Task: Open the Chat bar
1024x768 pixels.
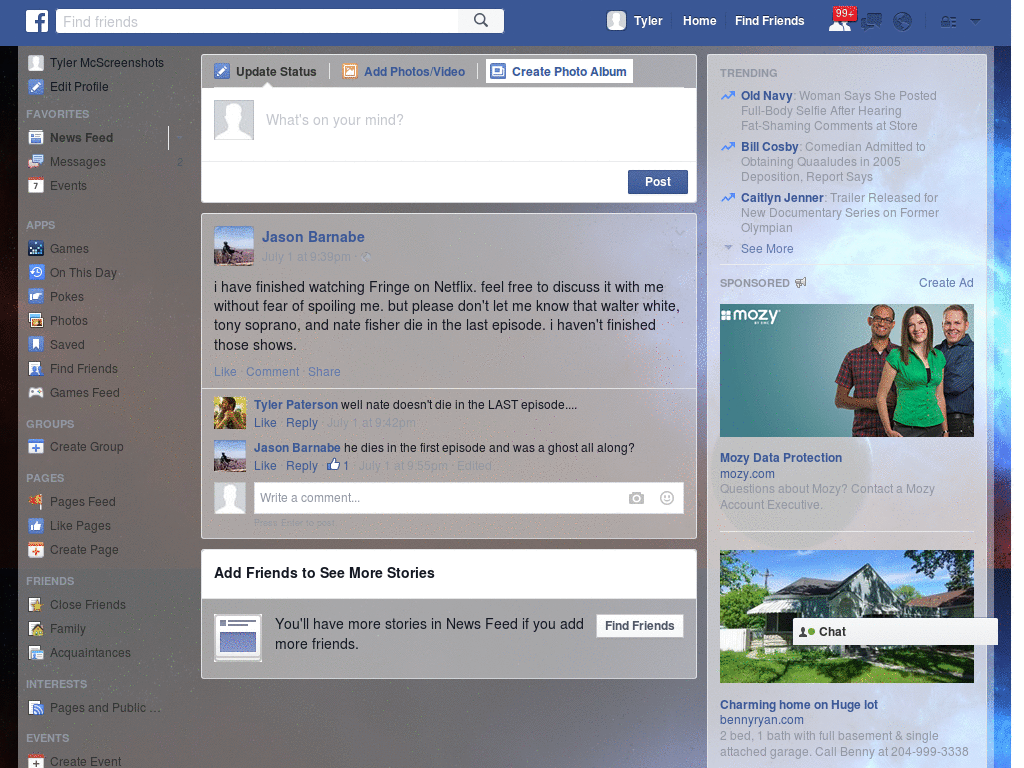Action: [x=895, y=632]
